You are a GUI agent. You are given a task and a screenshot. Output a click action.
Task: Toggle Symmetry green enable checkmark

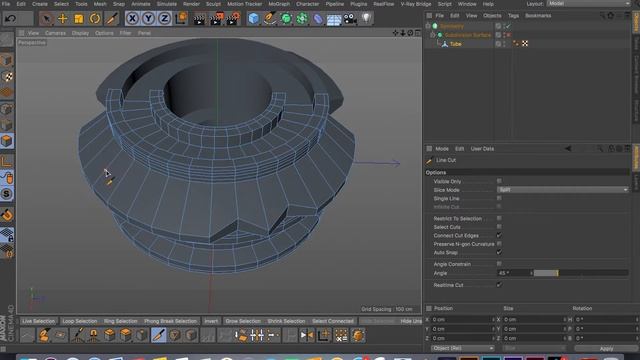[x=508, y=26]
